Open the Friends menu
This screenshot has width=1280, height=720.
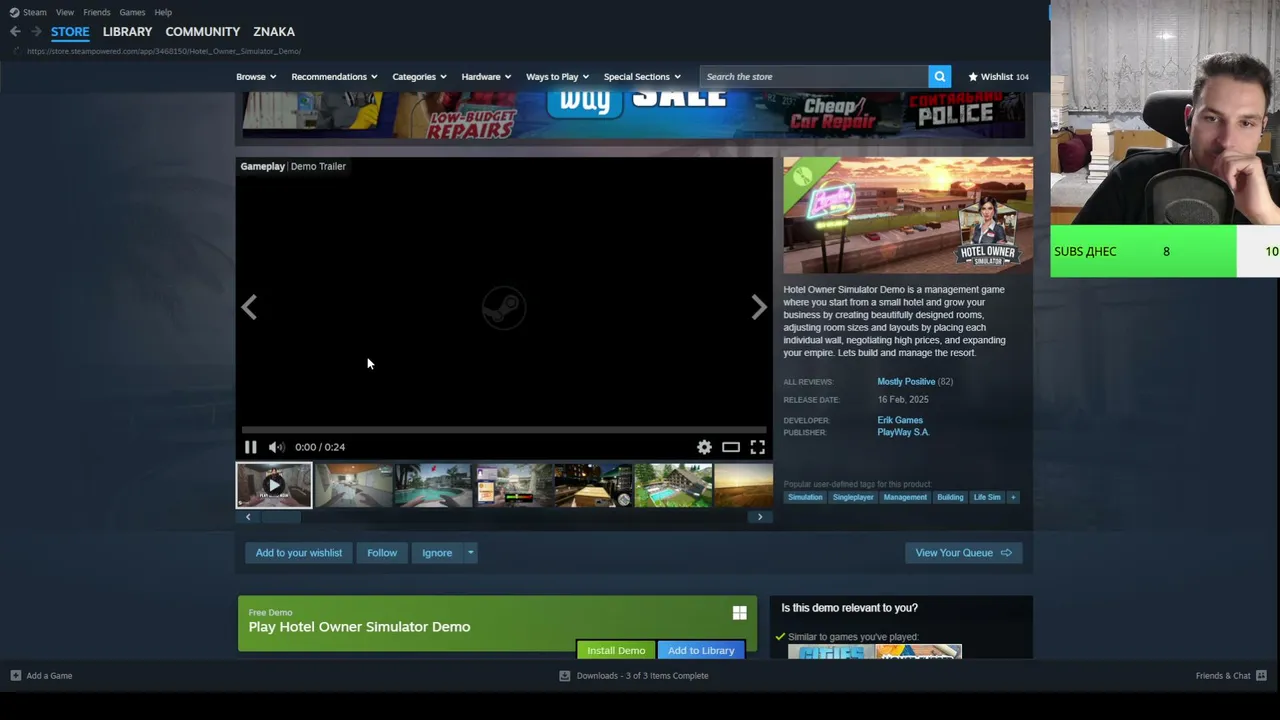click(97, 12)
